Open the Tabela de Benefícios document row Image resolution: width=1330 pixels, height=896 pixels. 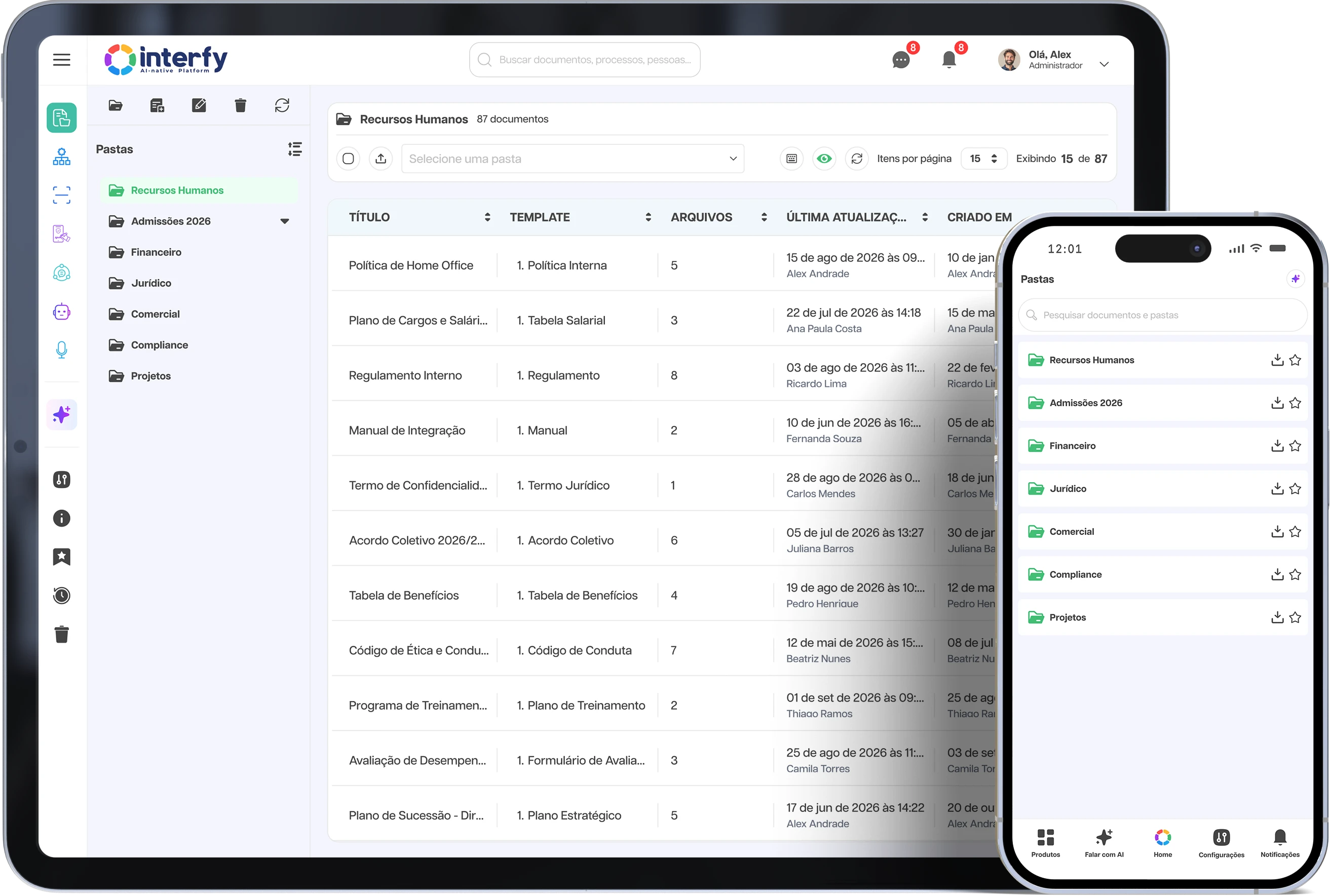click(x=663, y=596)
